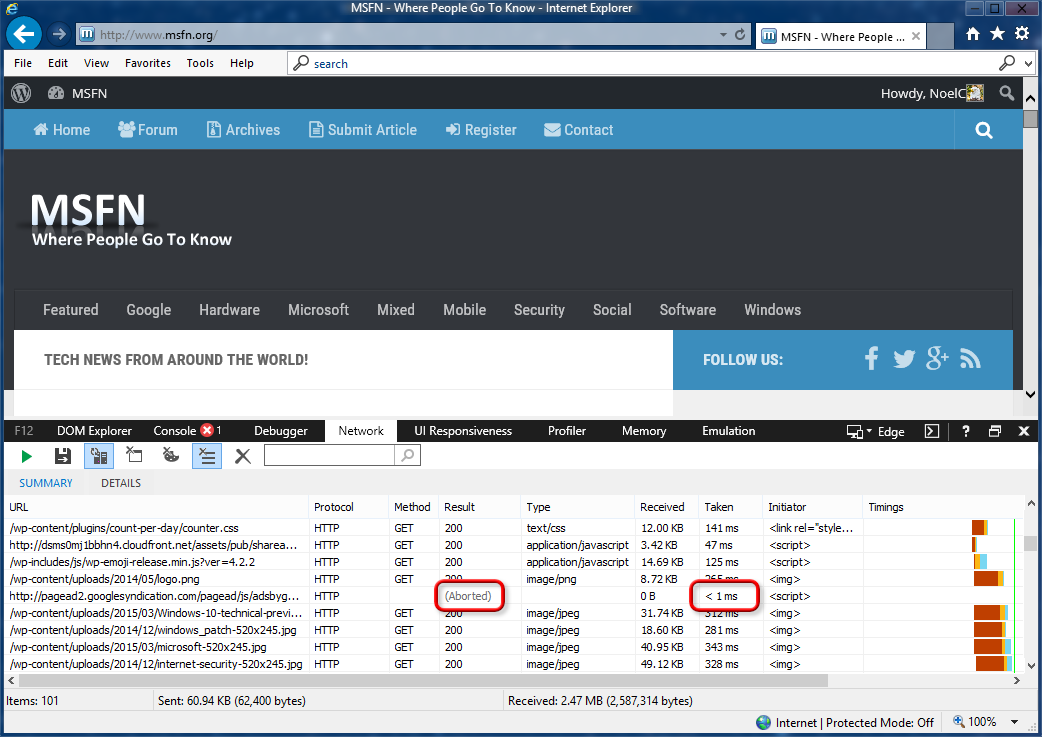Open the zoom level dropdown arrow
Image resolution: width=1042 pixels, height=737 pixels.
[x=1014, y=722]
